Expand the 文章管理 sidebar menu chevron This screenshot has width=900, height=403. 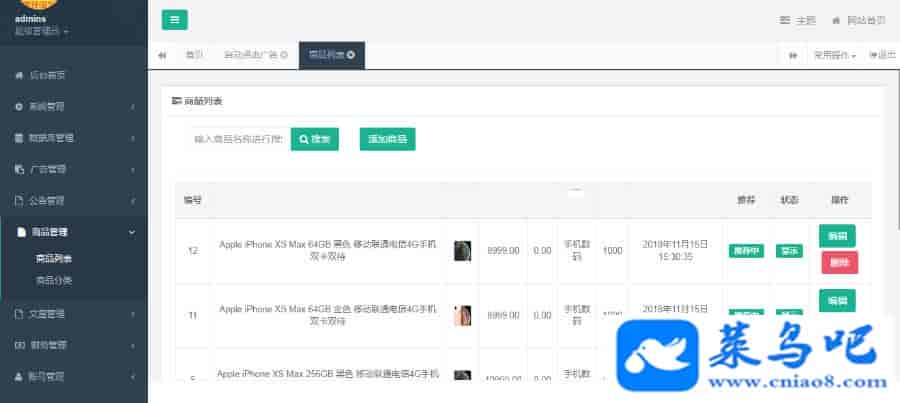(133, 315)
